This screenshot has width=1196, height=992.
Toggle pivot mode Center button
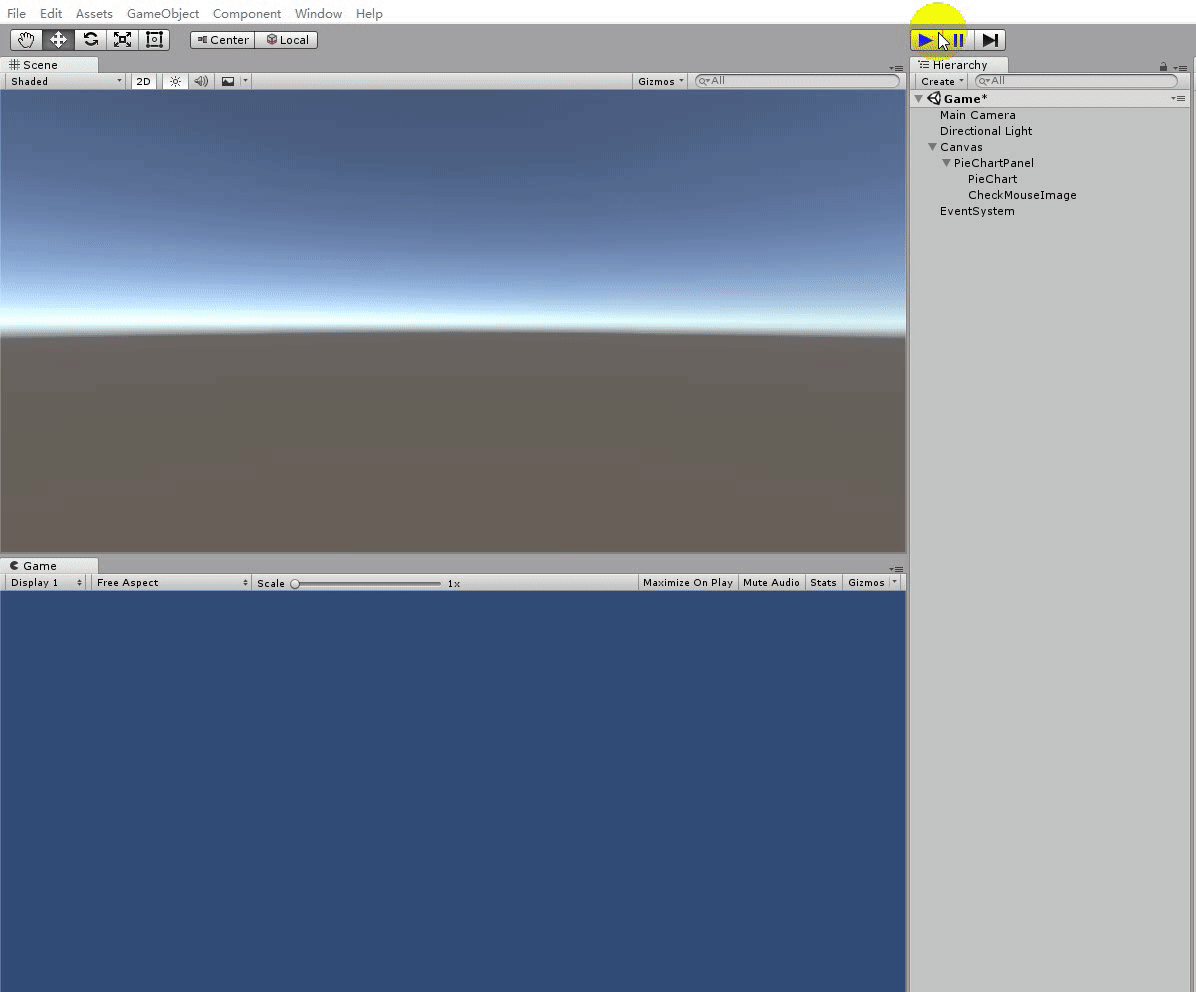(223, 40)
